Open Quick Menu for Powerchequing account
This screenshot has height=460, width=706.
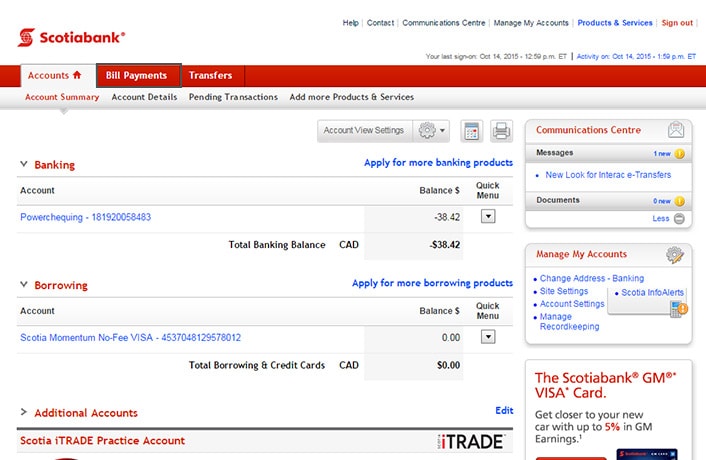[488, 216]
